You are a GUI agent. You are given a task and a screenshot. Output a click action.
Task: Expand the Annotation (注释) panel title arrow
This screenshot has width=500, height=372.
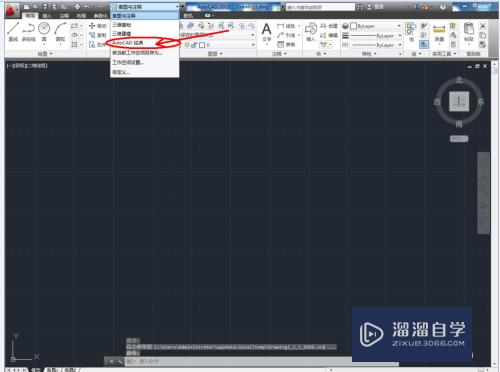286,54
